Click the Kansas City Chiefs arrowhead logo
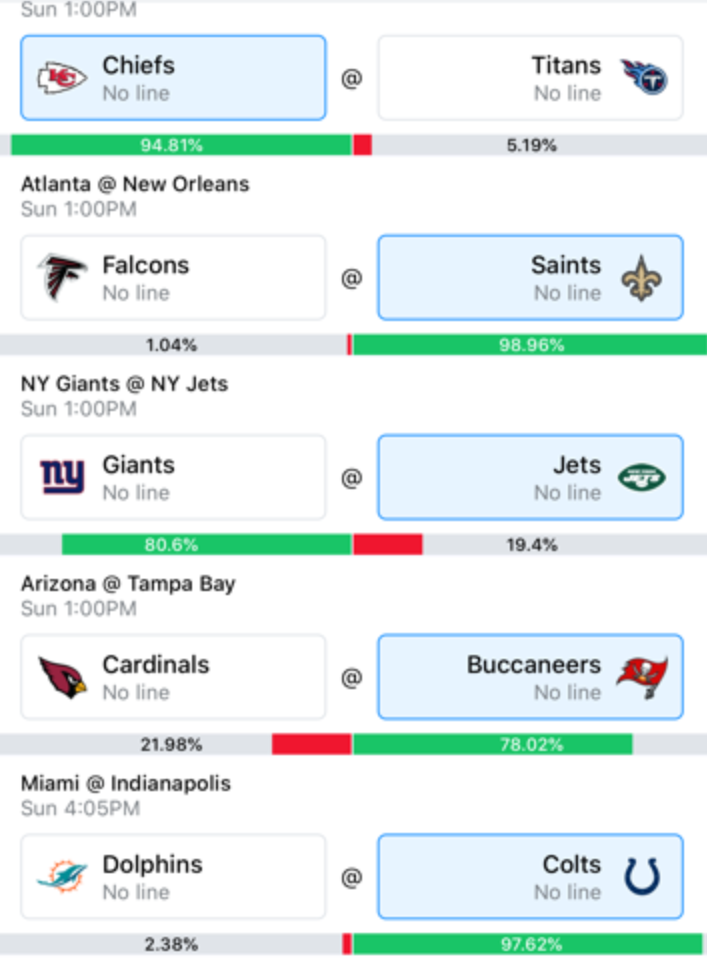The image size is (707, 963). (62, 78)
